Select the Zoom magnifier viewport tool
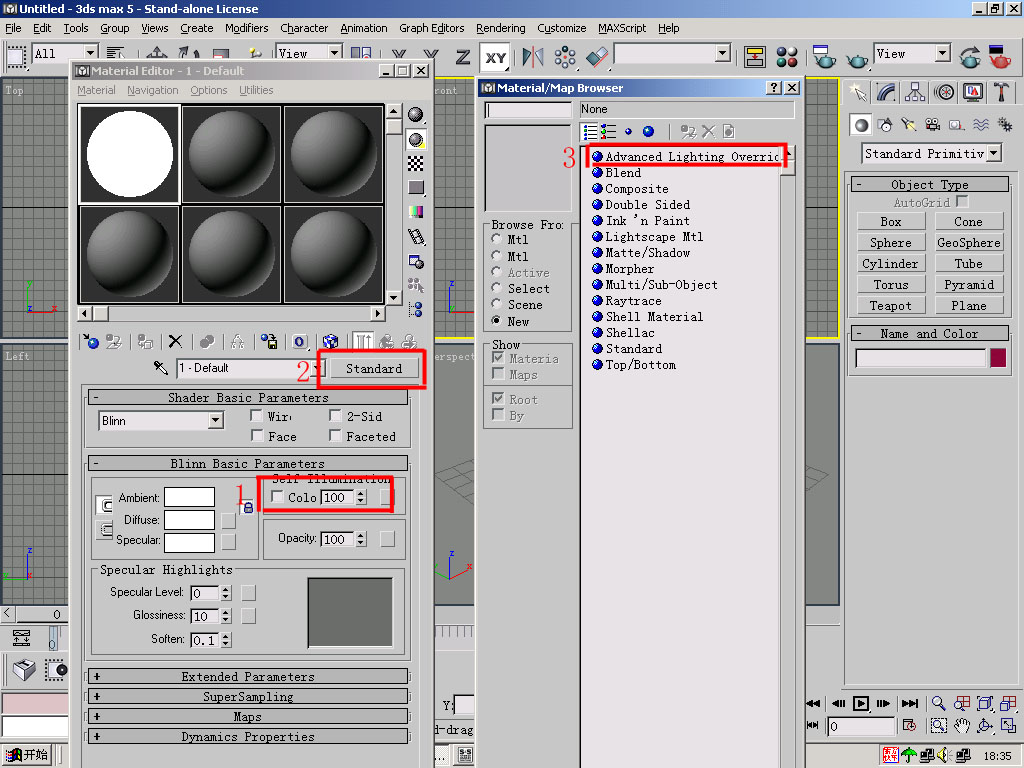This screenshot has height=768, width=1024. coord(938,703)
